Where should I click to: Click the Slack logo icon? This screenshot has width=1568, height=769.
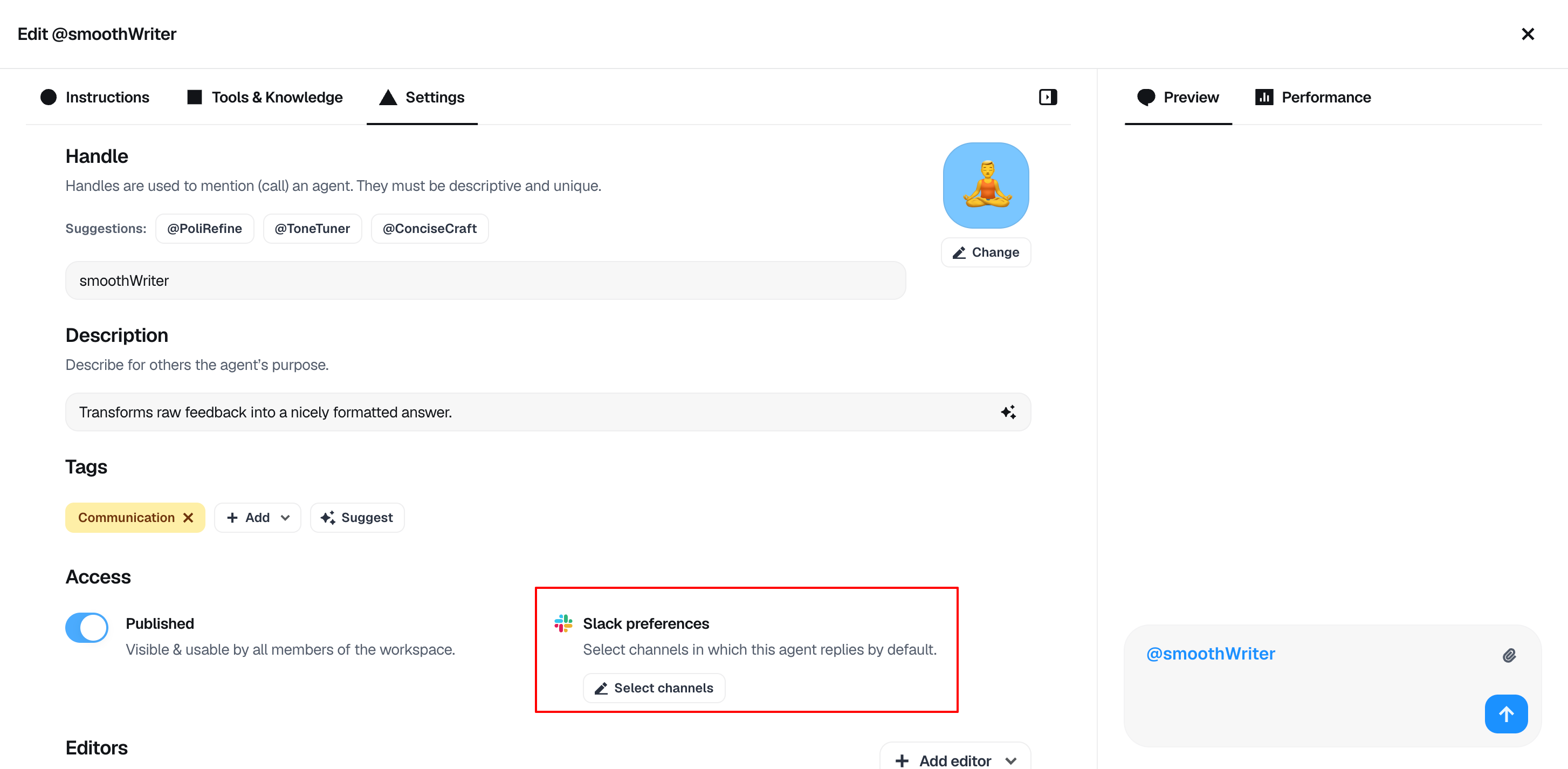563,623
